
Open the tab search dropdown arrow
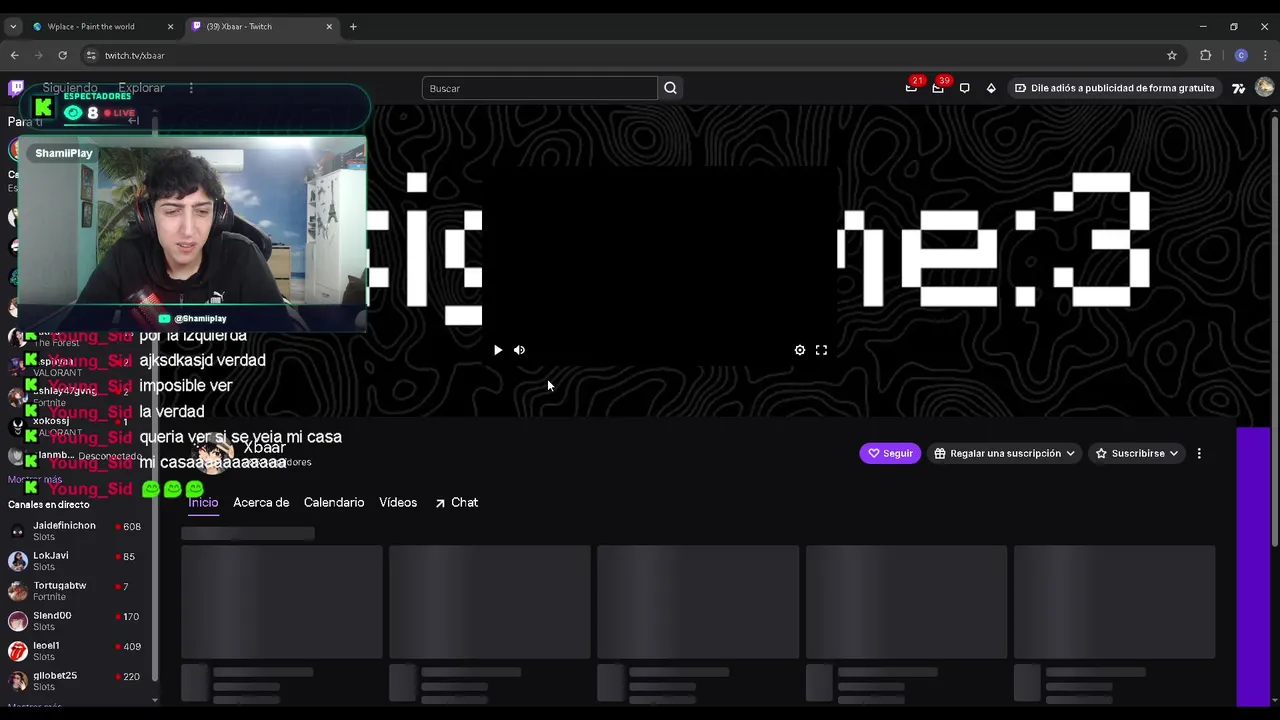pyautogui.click(x=13, y=26)
